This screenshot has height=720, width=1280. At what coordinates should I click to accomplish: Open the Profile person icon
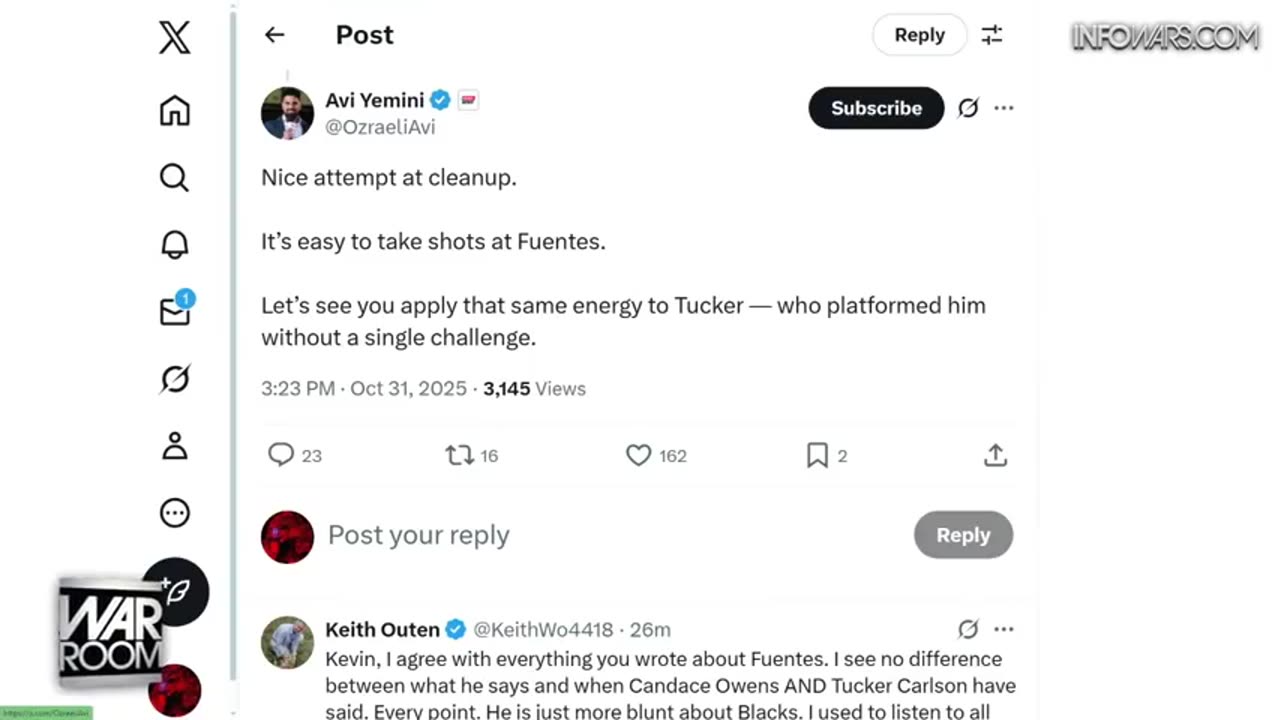click(x=174, y=446)
